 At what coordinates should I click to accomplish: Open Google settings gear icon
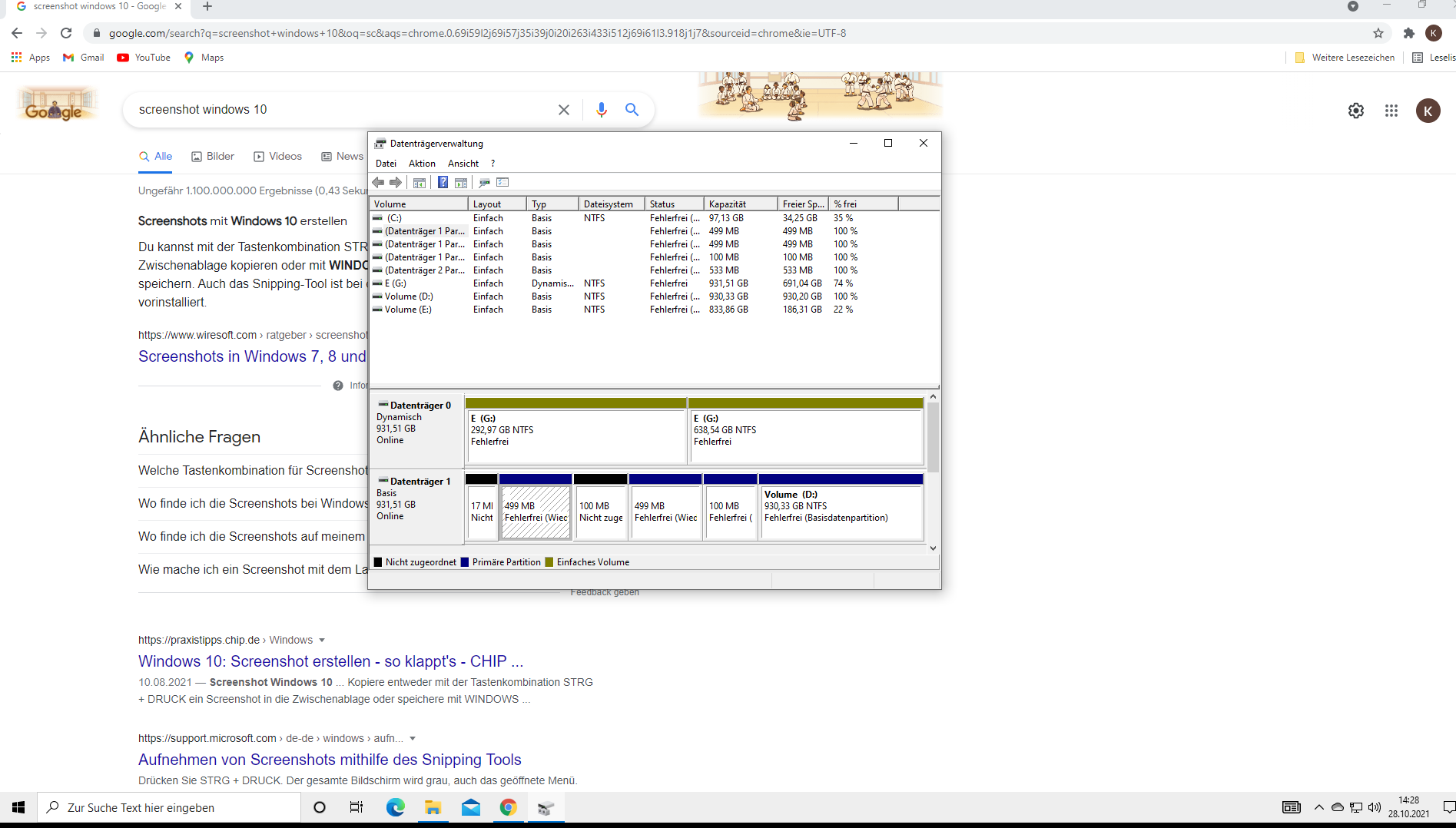click(1356, 111)
